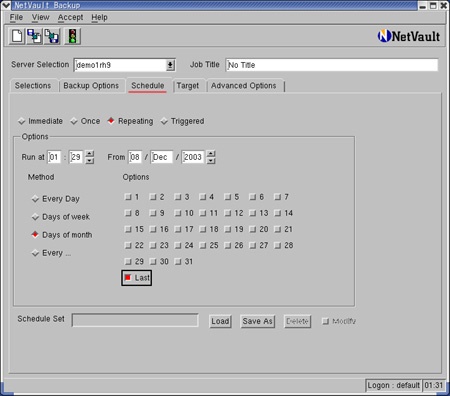This screenshot has width=450, height=396.
Task: Click the Schedule Set field
Action: point(135,320)
